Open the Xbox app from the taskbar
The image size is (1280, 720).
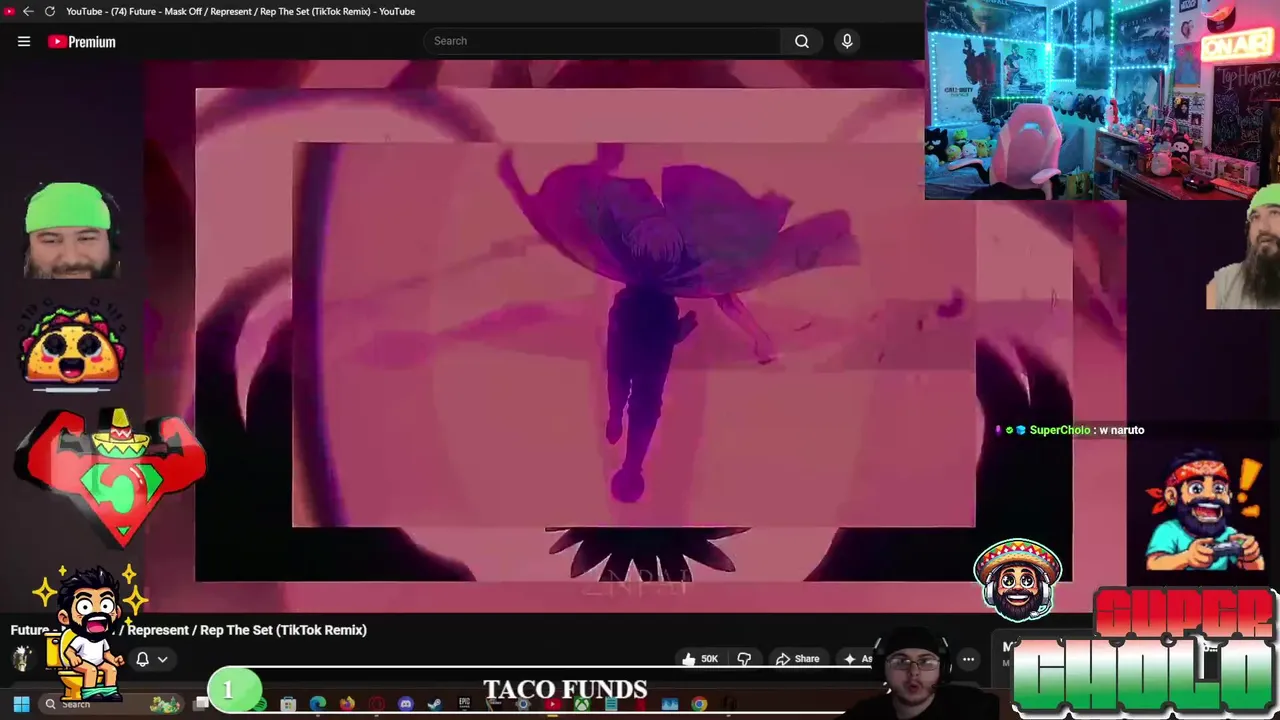pos(582,704)
